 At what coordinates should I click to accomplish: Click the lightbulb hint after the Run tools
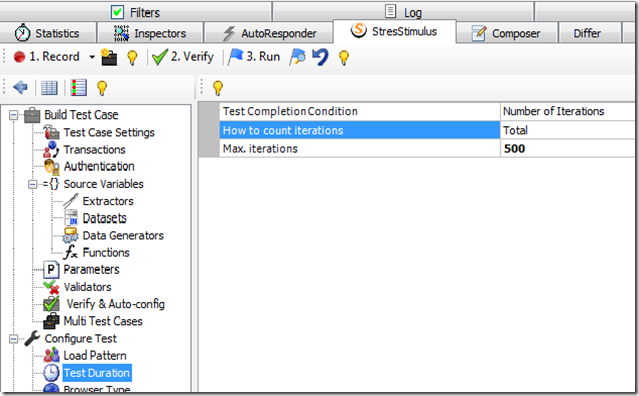344,57
